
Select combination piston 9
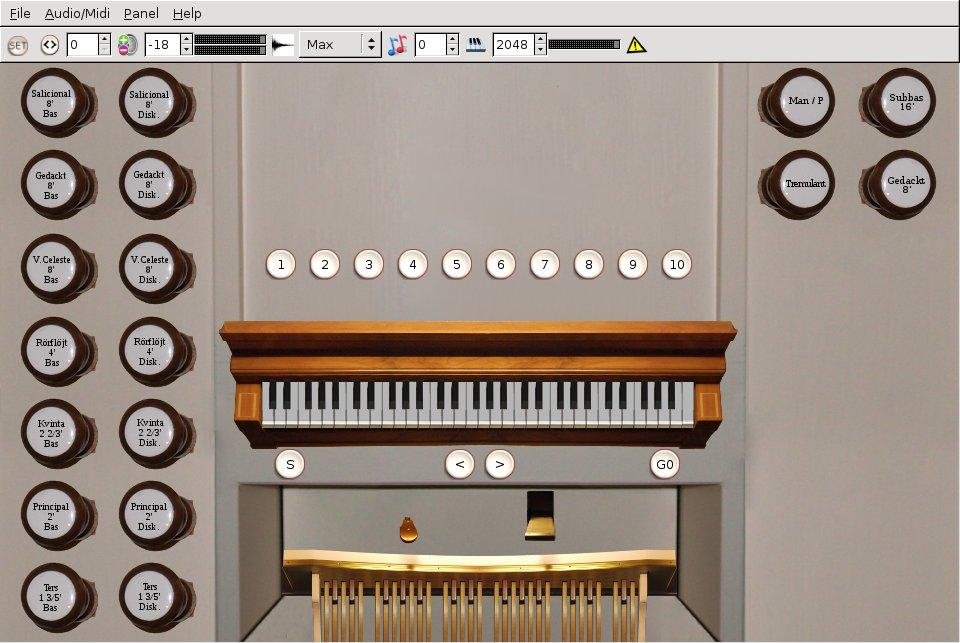click(633, 265)
